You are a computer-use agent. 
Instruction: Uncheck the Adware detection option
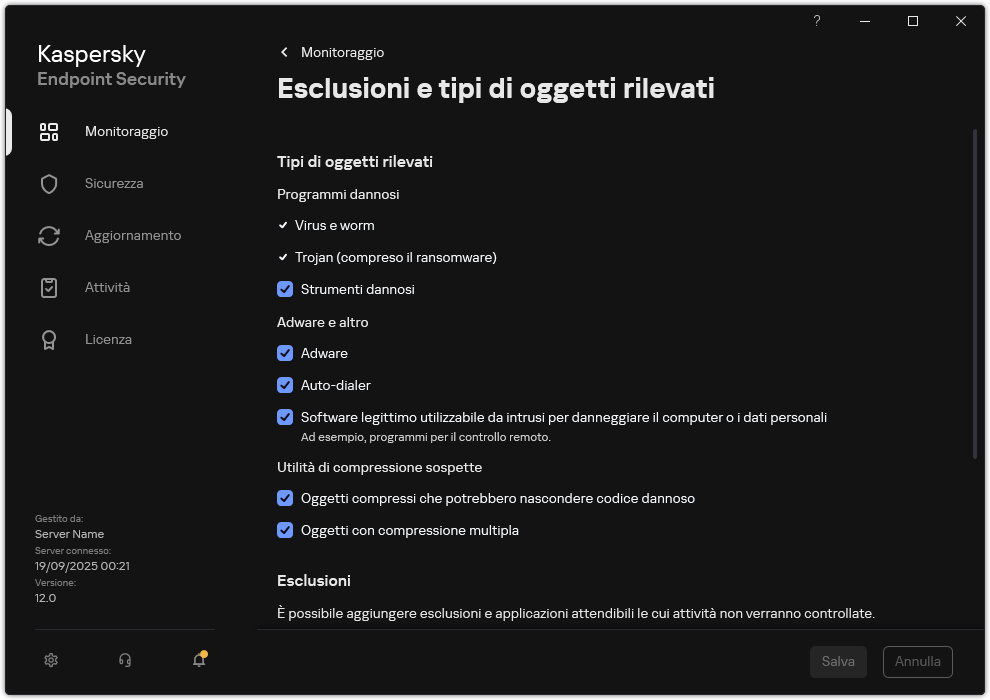coord(285,353)
